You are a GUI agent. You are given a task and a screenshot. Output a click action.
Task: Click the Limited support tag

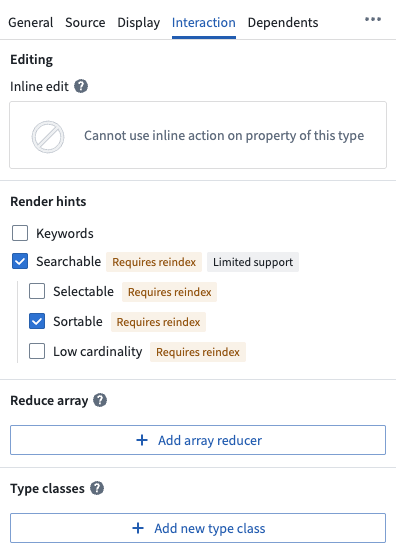tap(253, 262)
